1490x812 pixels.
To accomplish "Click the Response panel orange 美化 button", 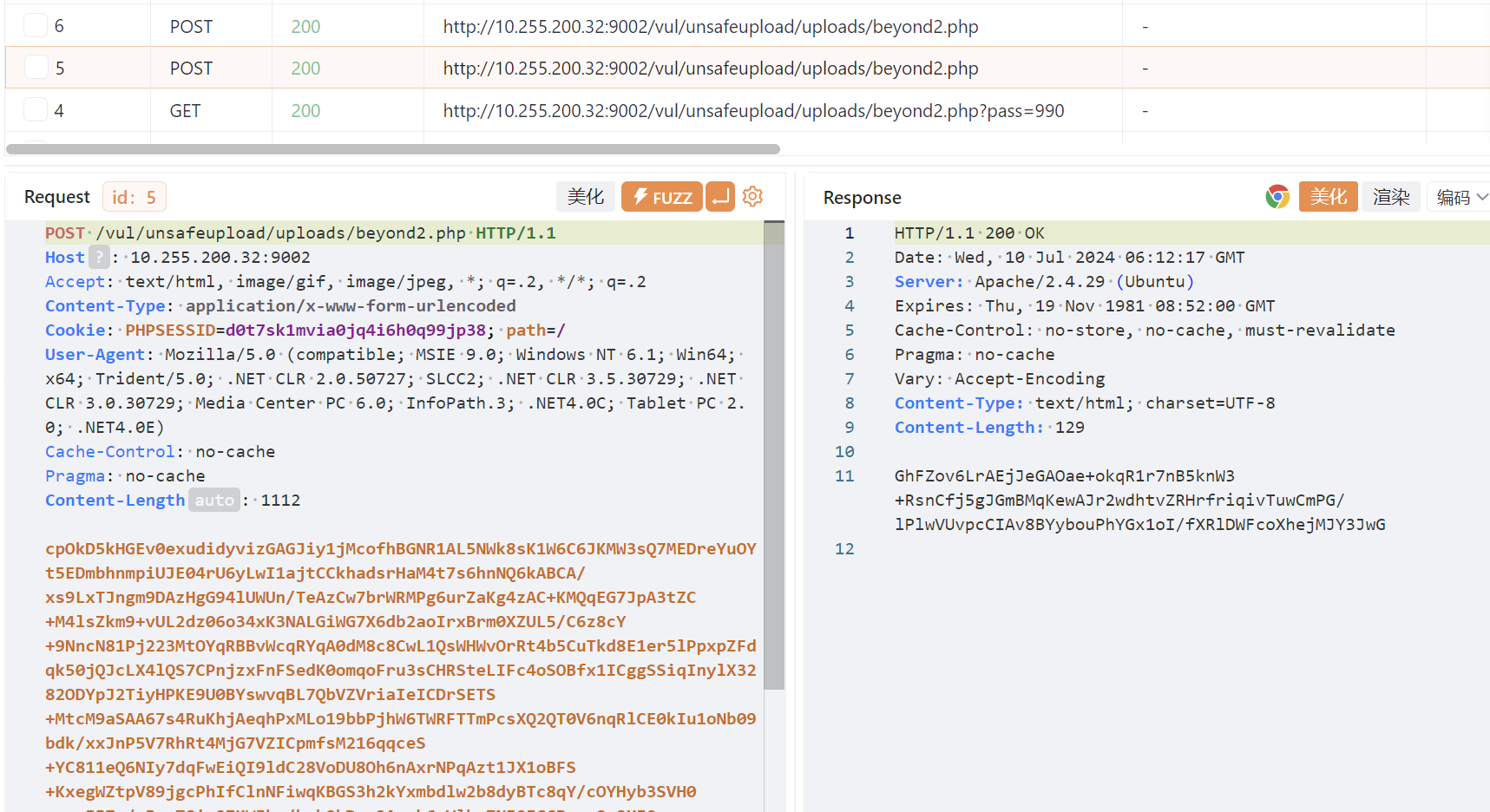I will 1329,197.
